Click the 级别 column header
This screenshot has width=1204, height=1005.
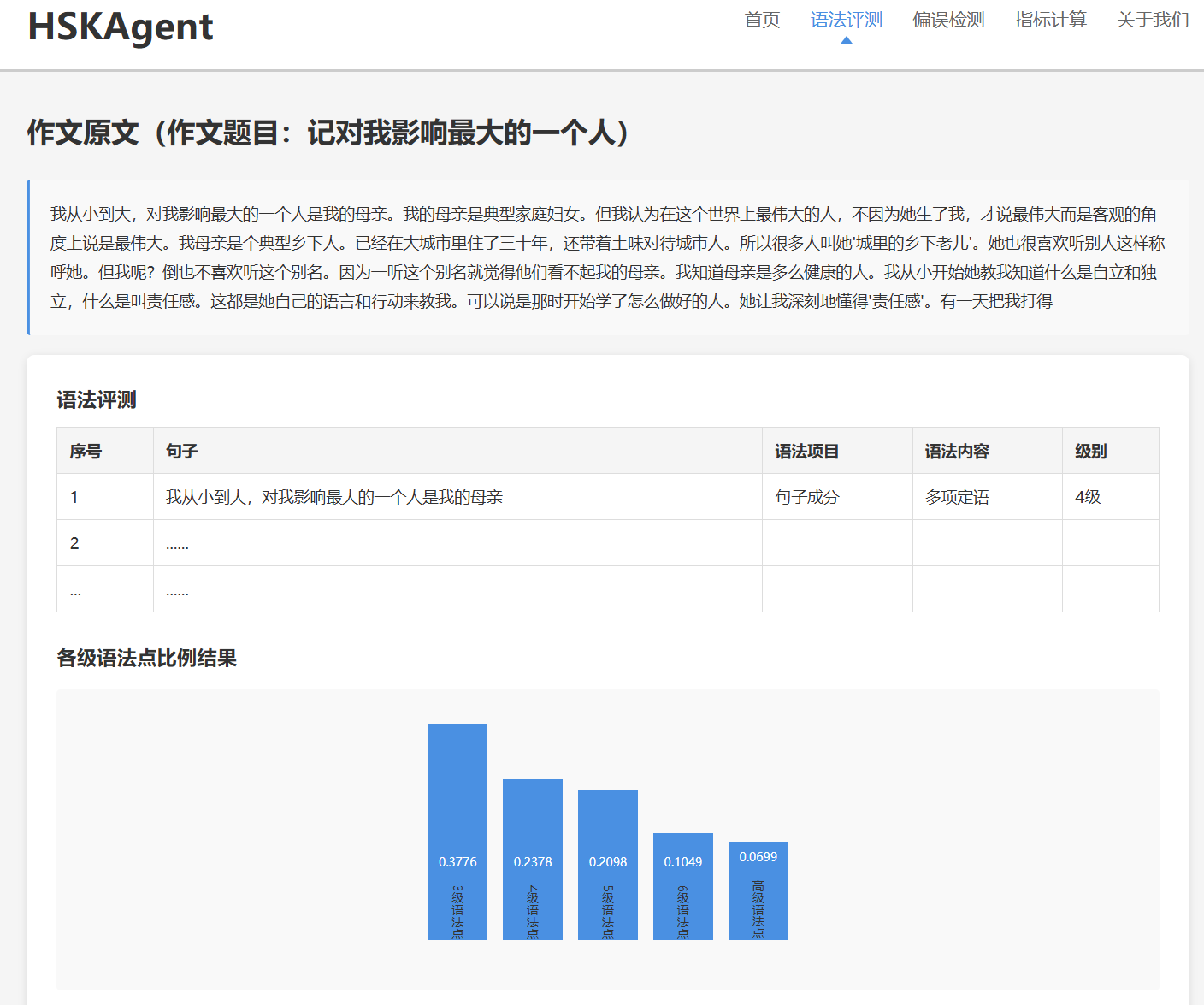tap(1090, 451)
